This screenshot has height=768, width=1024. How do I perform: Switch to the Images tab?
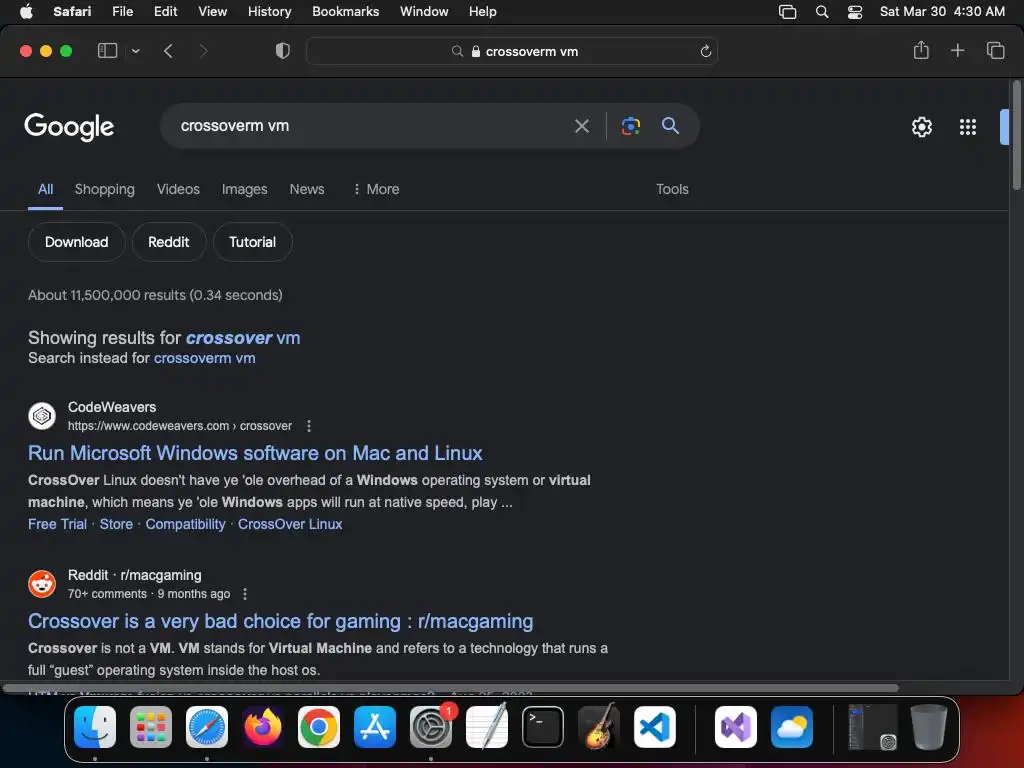[244, 189]
